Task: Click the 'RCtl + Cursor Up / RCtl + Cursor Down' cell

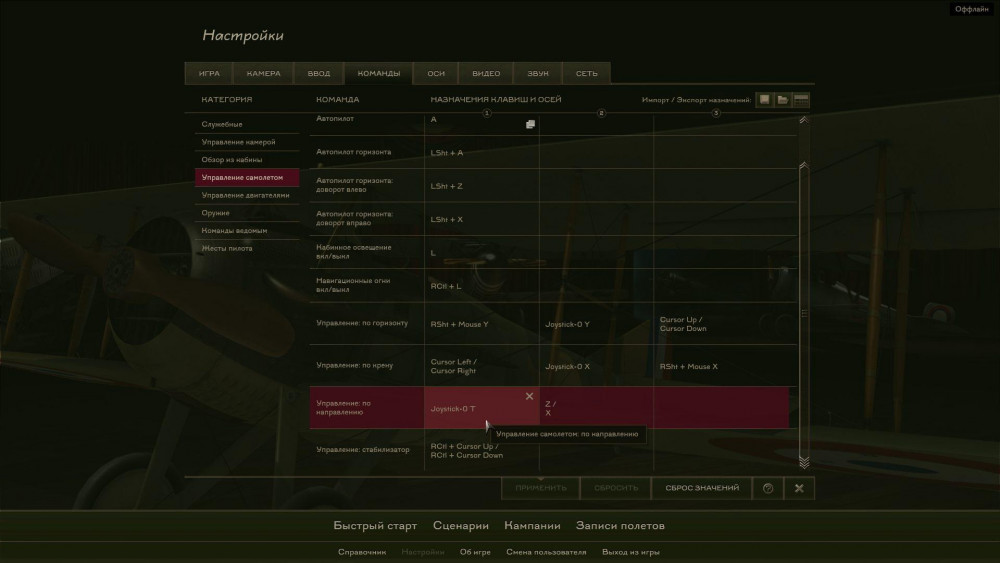Action: 482,450
